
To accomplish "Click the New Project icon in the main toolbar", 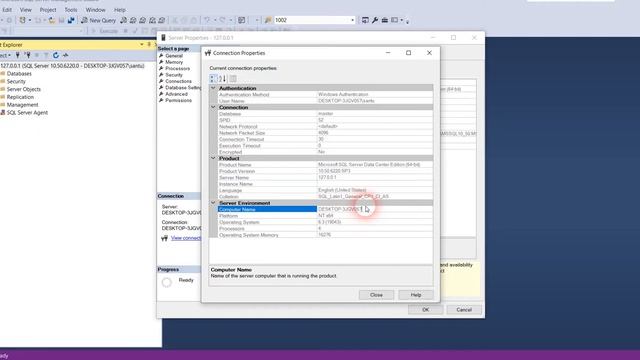I will point(22,20).
